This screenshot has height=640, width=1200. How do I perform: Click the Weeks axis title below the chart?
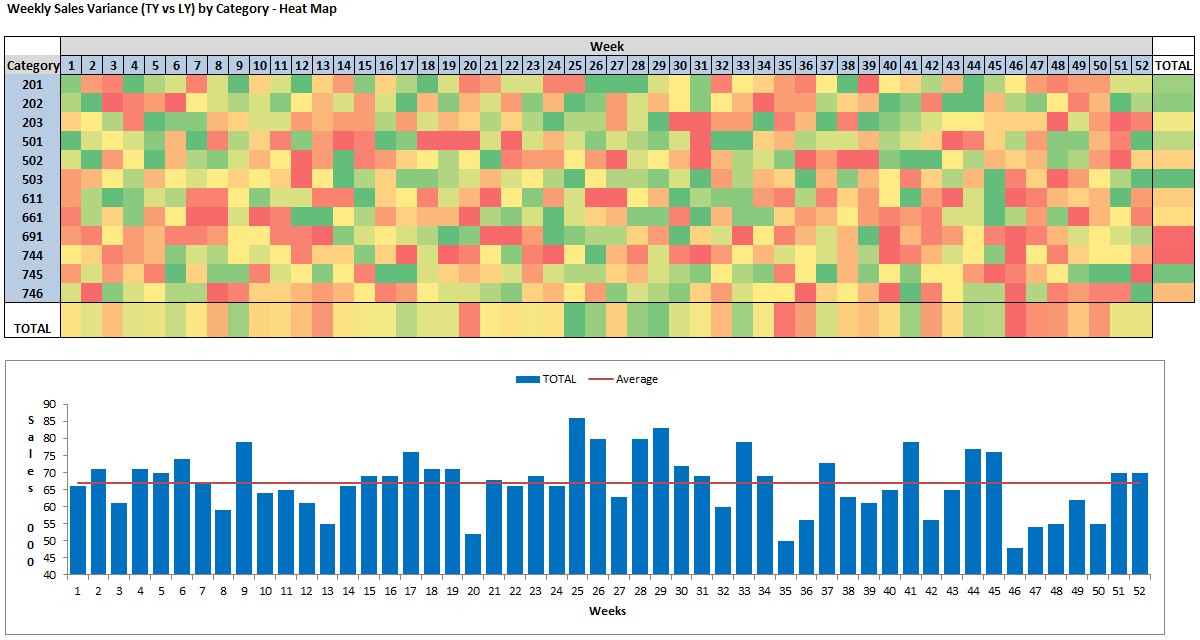(x=607, y=610)
